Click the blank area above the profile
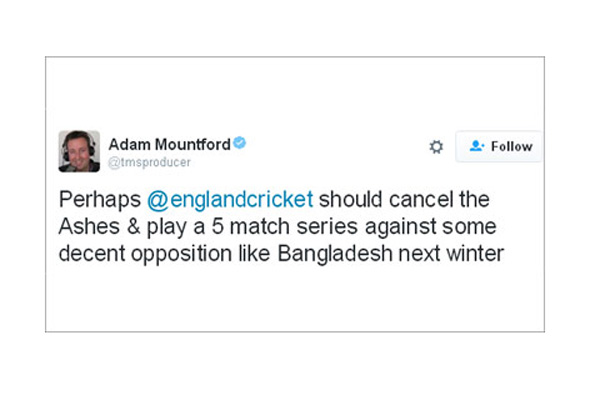 click(295, 94)
